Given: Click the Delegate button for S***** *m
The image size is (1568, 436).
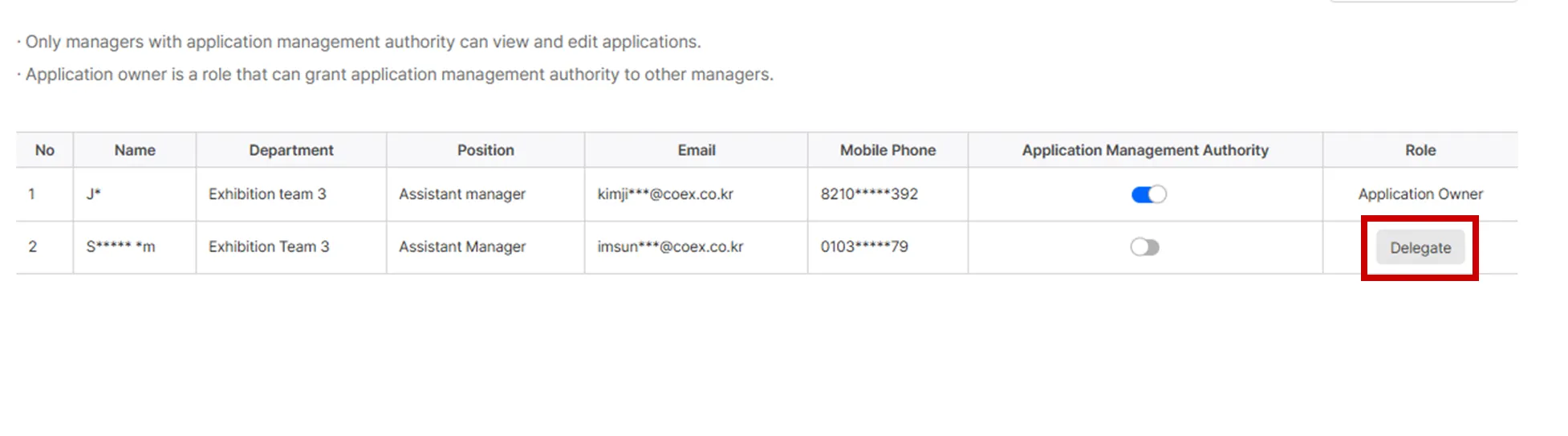Looking at the screenshot, I should (1420, 247).
